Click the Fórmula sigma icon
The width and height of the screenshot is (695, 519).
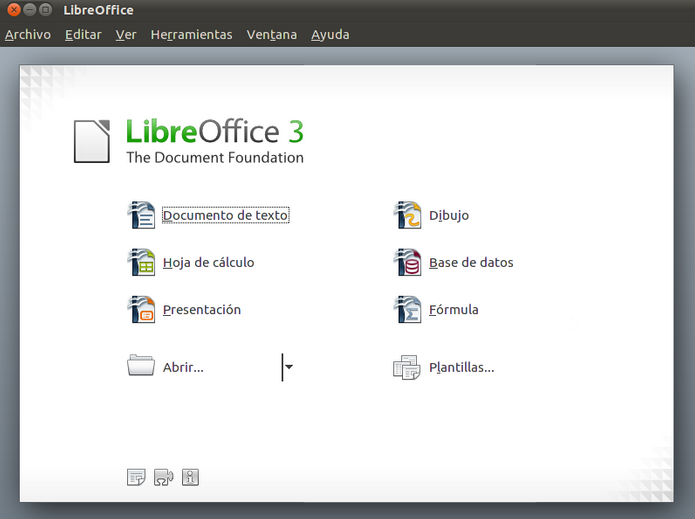point(407,310)
